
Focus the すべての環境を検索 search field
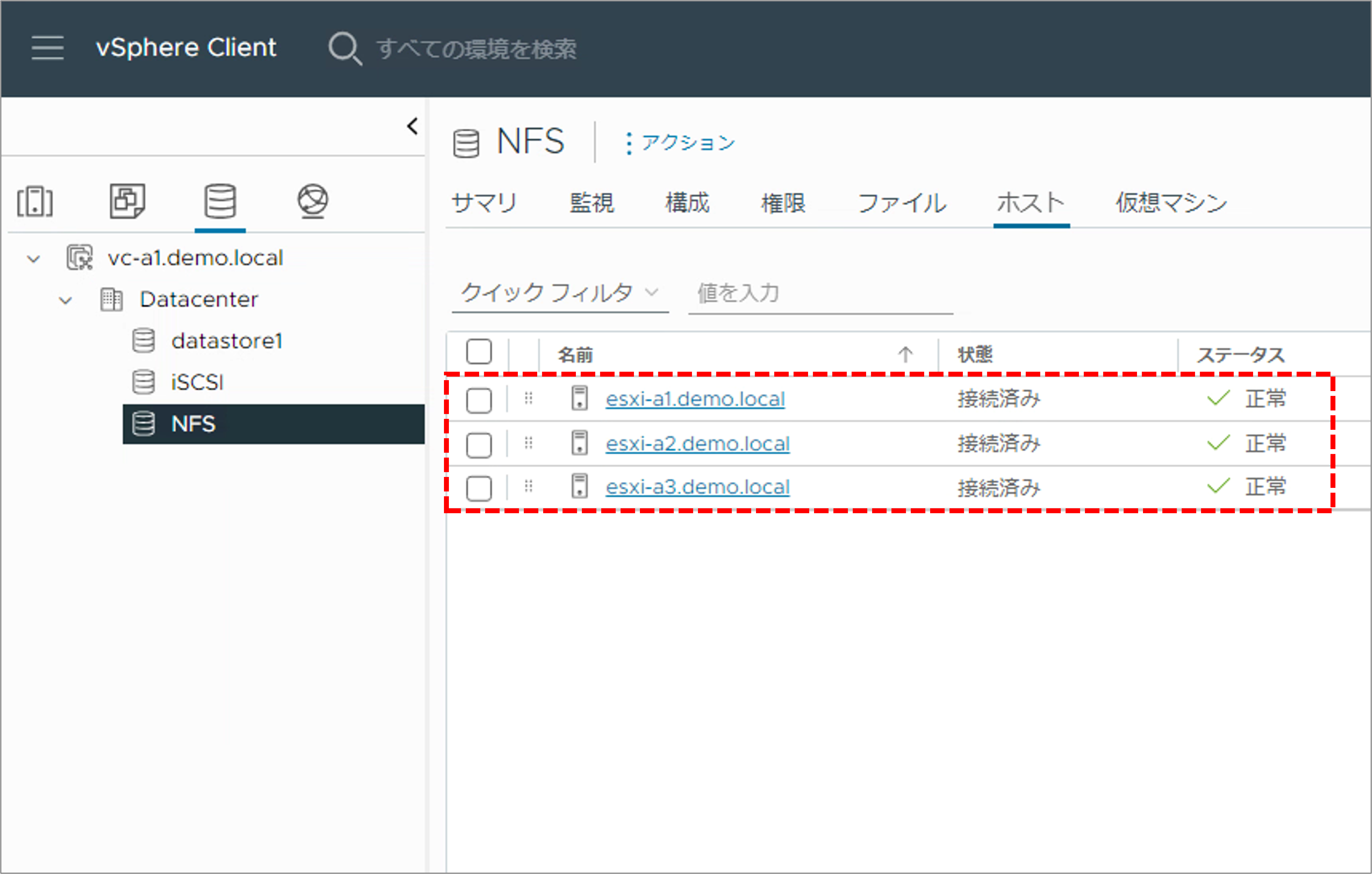pyautogui.click(x=476, y=49)
